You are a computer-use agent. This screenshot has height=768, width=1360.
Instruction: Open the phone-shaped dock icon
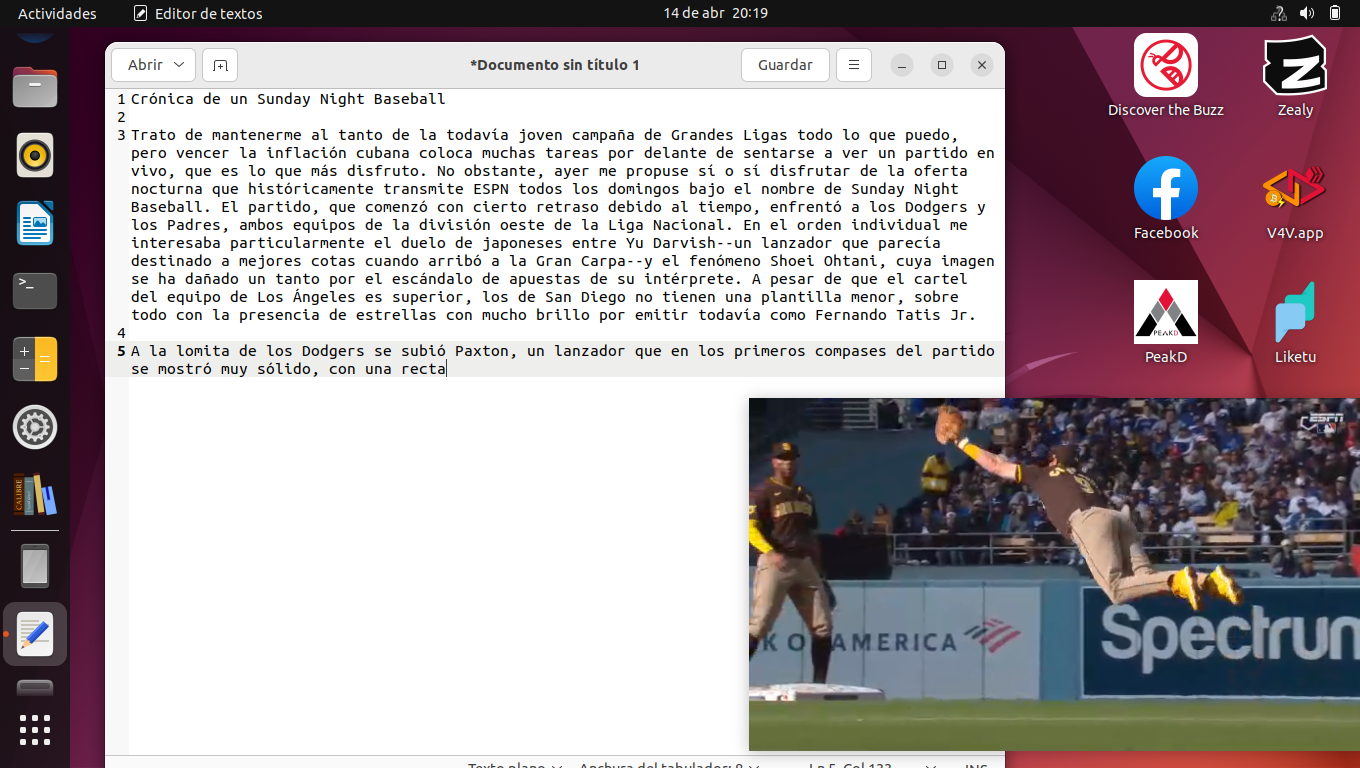point(35,566)
